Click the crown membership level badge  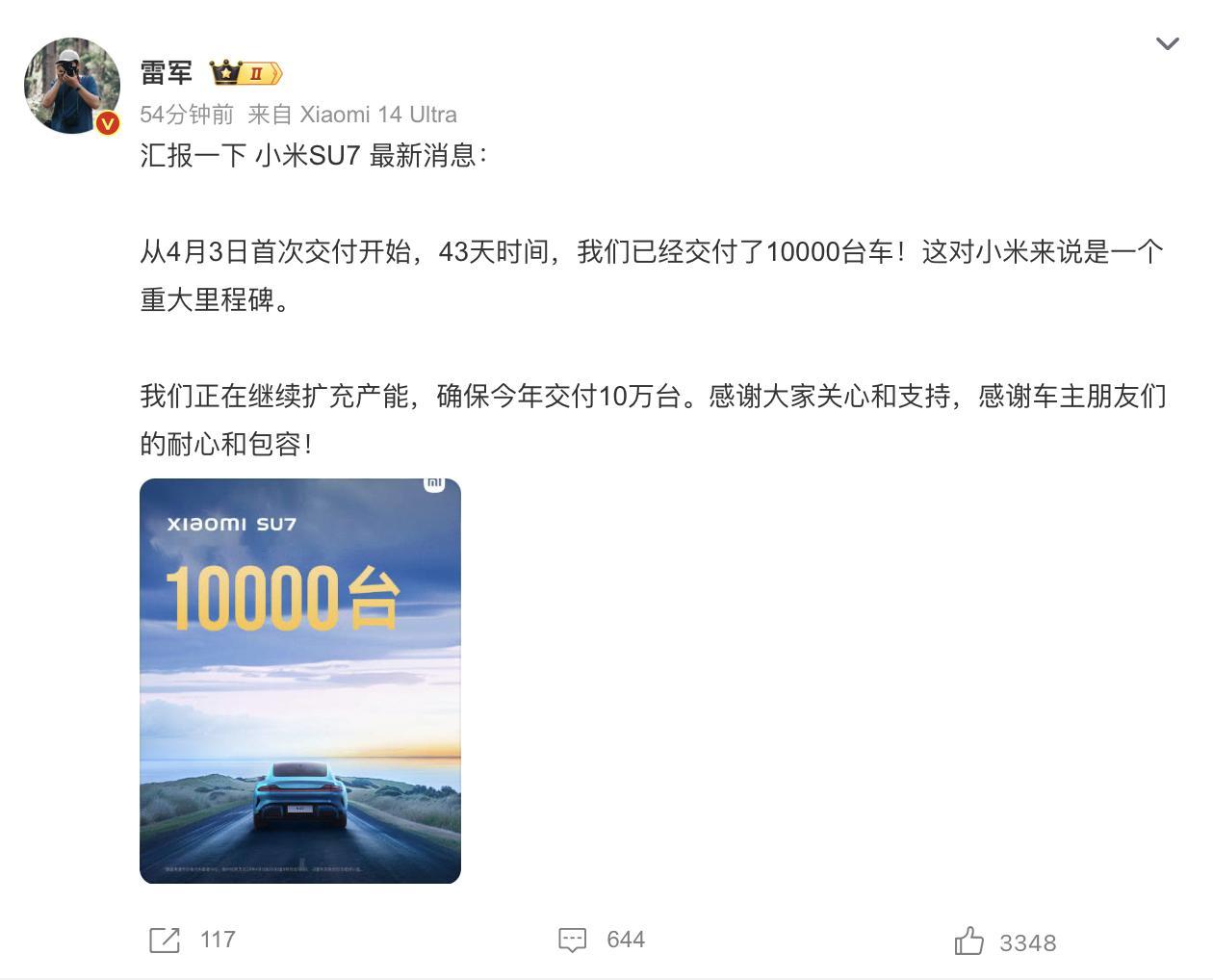245,72
